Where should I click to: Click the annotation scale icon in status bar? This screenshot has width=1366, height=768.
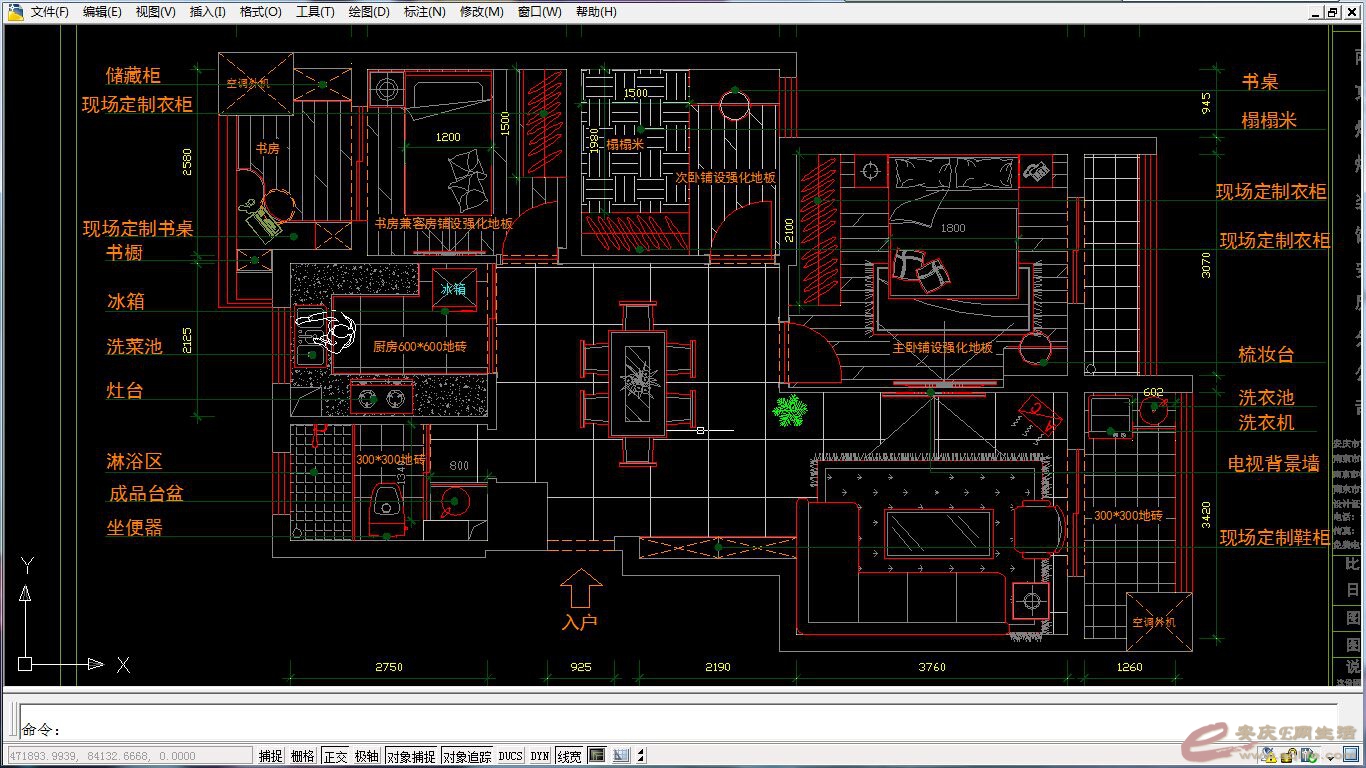click(x=620, y=756)
